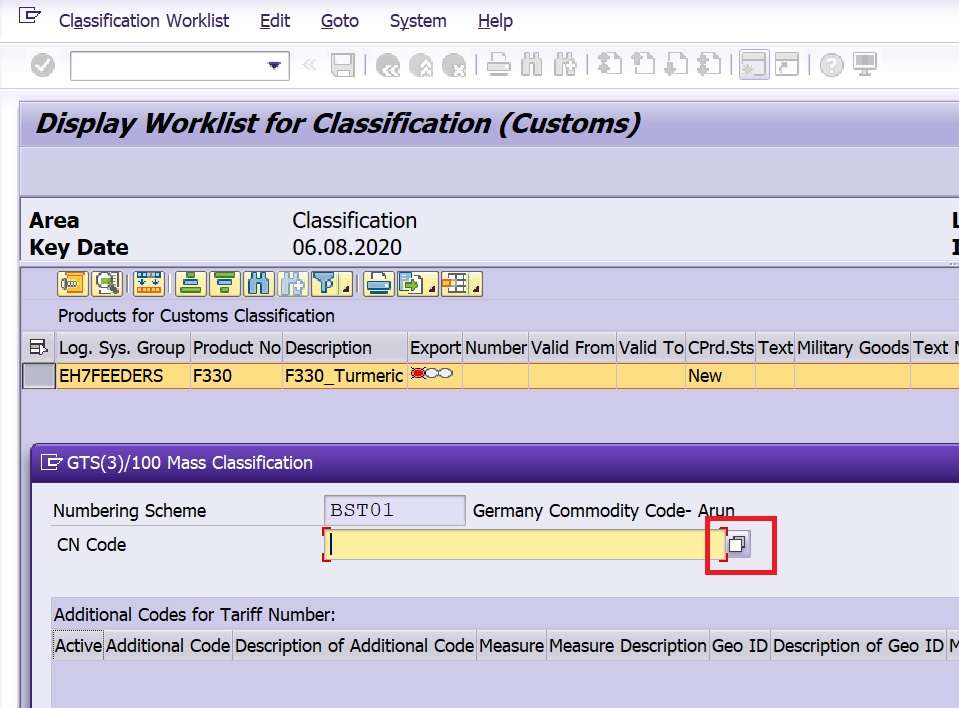Viewport: 959px width, 708px height.
Task: Open the Classification Worklist menu
Action: point(144,21)
